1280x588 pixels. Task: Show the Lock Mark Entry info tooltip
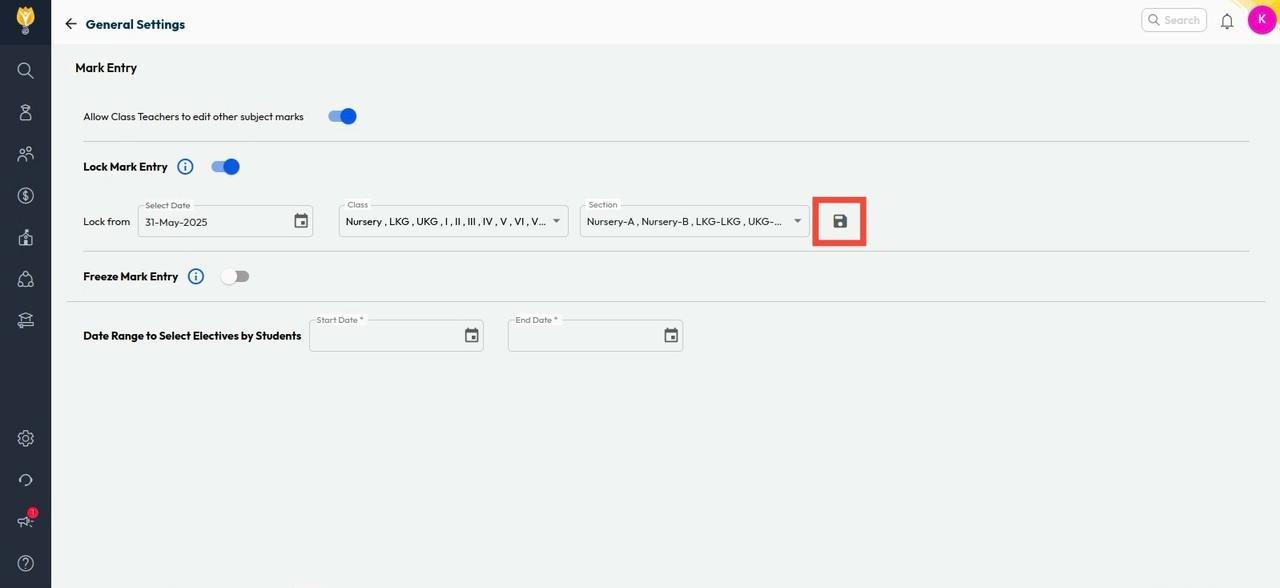[185, 167]
